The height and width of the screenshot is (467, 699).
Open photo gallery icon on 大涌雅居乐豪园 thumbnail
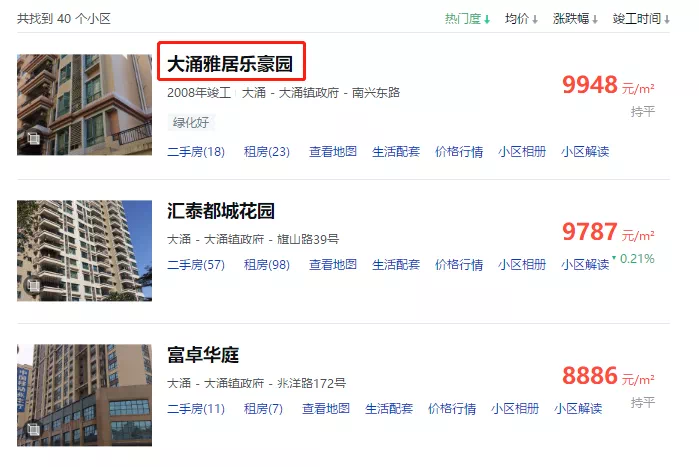pos(33,139)
